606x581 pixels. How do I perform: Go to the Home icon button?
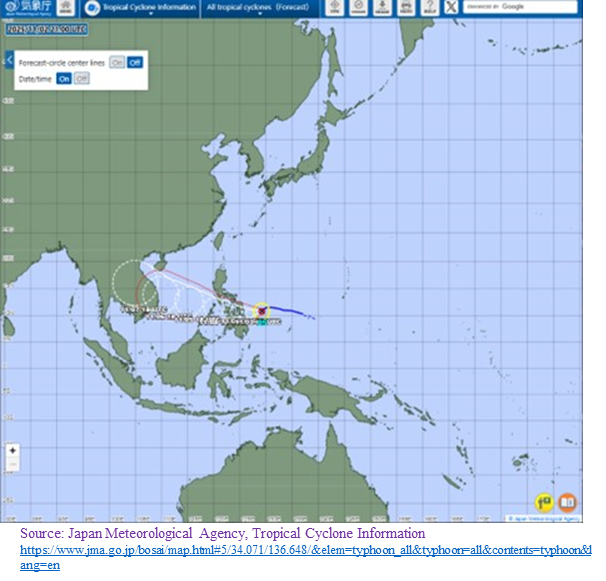point(333,8)
